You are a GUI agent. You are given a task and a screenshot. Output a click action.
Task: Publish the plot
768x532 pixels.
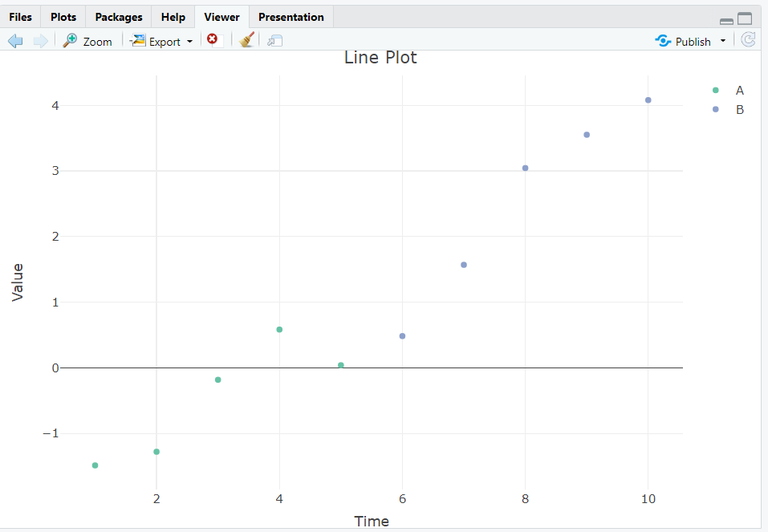point(683,41)
